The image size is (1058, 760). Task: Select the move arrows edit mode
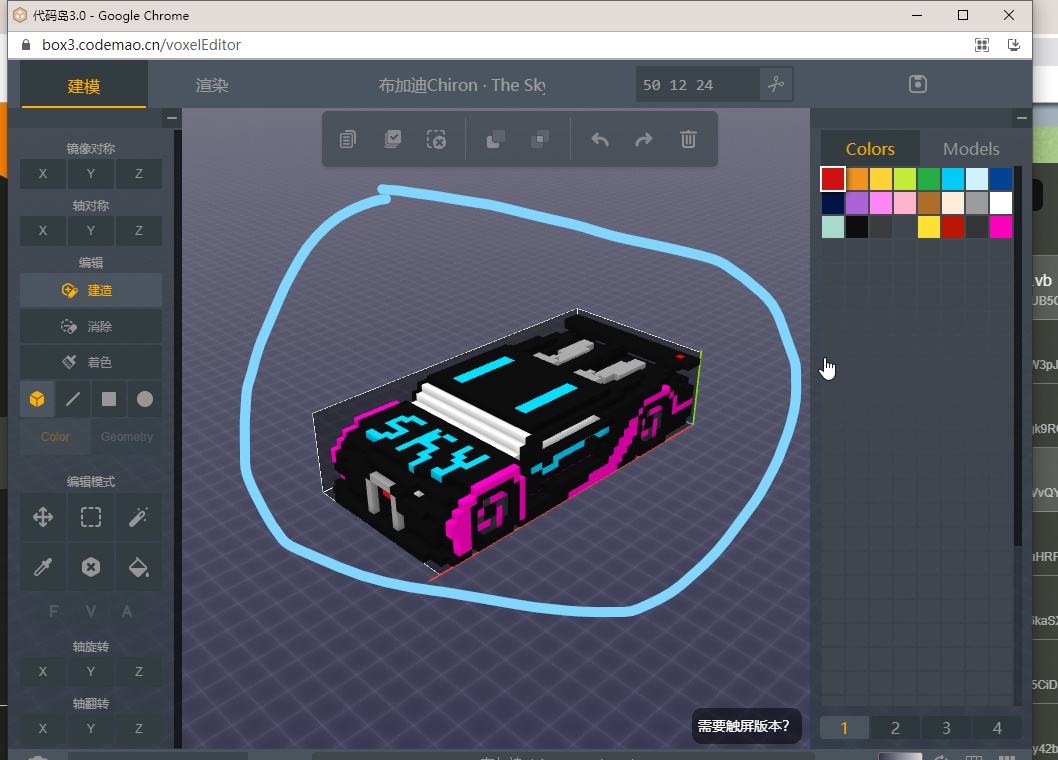coord(43,518)
